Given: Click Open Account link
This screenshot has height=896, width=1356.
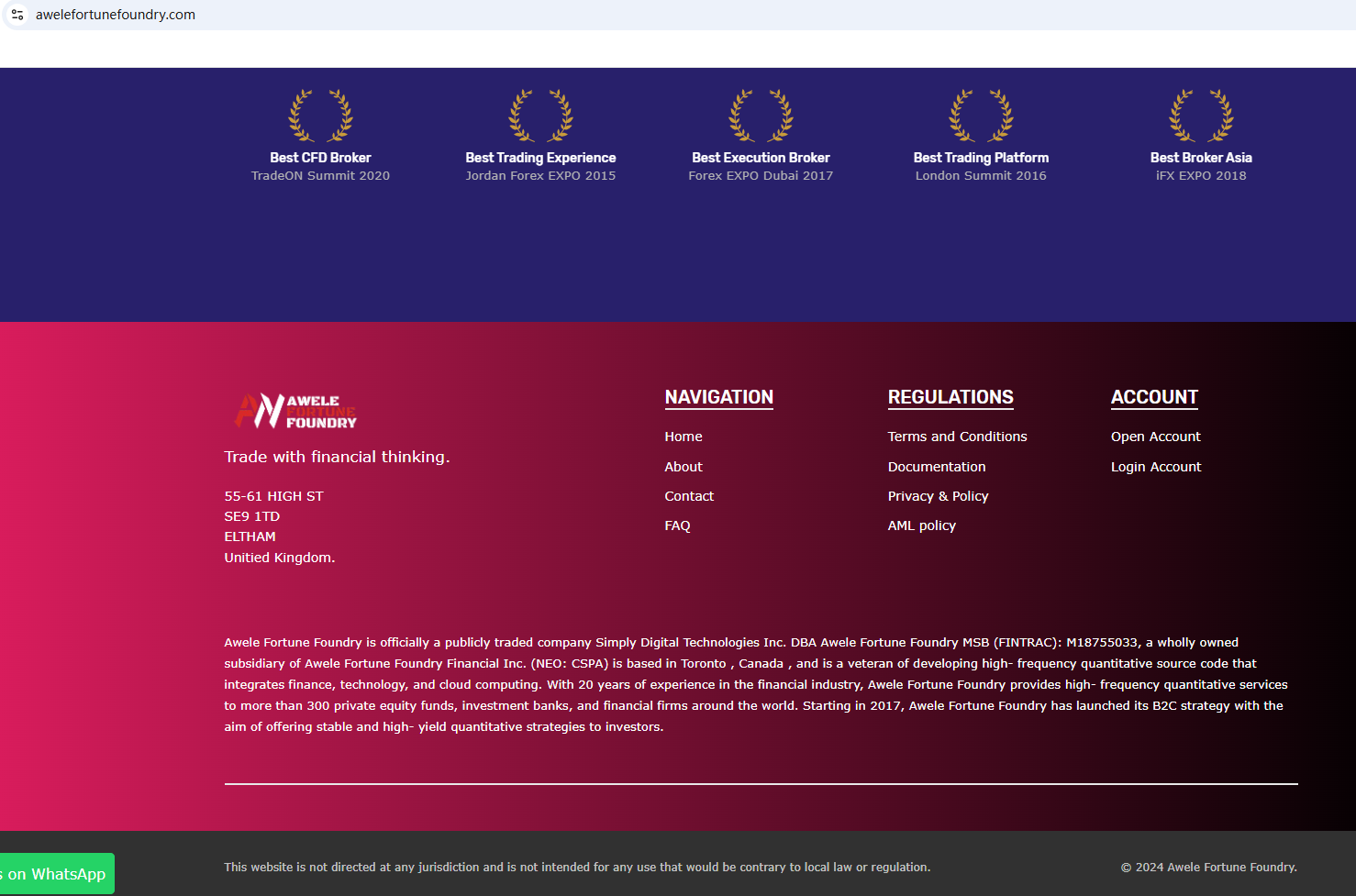Looking at the screenshot, I should [1155, 437].
